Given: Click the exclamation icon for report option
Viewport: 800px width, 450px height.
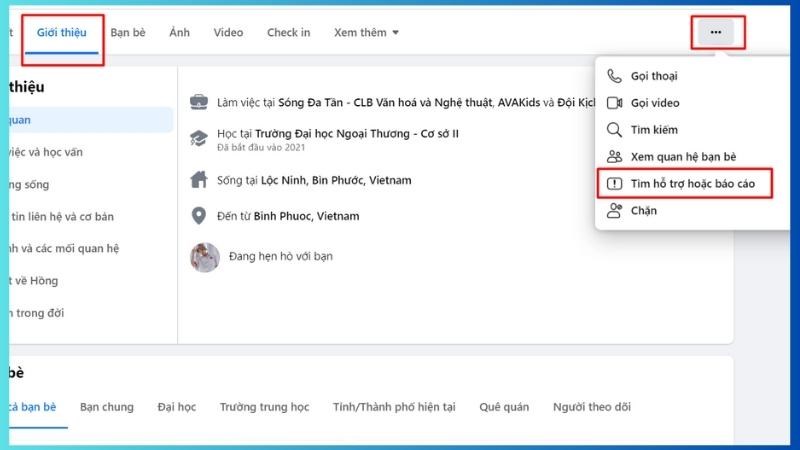Looking at the screenshot, I should tap(614, 184).
